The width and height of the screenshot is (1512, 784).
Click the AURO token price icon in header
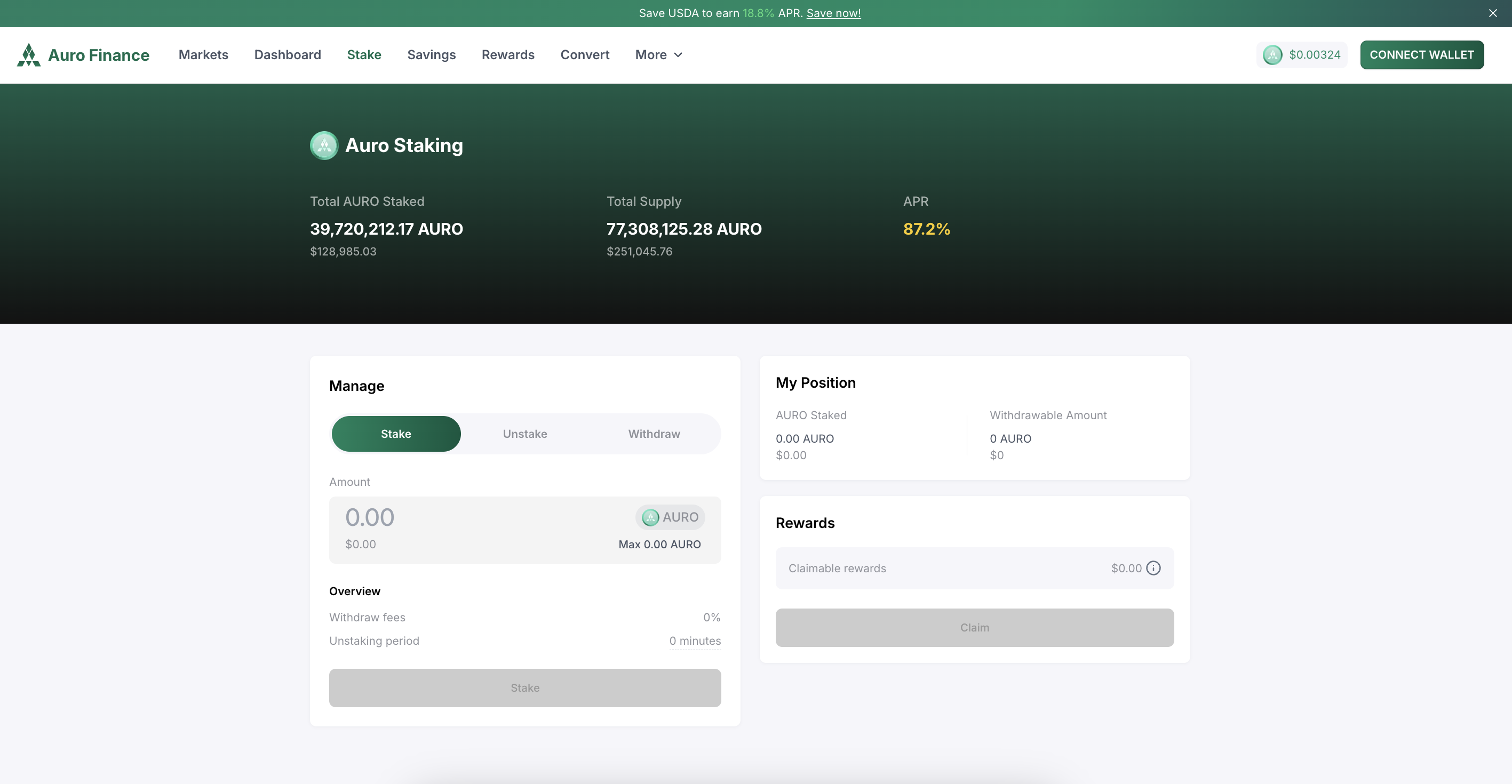point(1272,54)
